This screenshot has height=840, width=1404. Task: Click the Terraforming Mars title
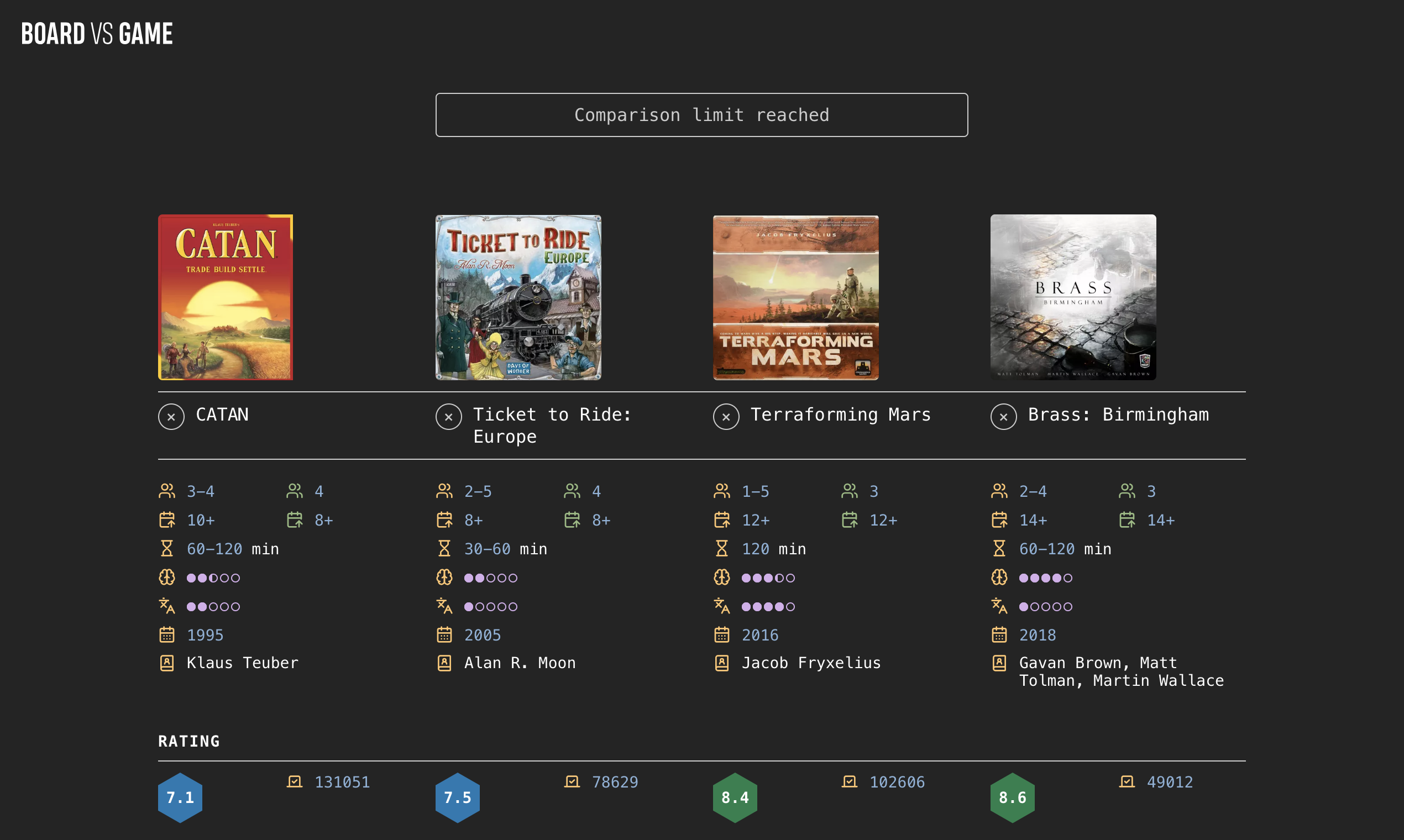pos(841,415)
